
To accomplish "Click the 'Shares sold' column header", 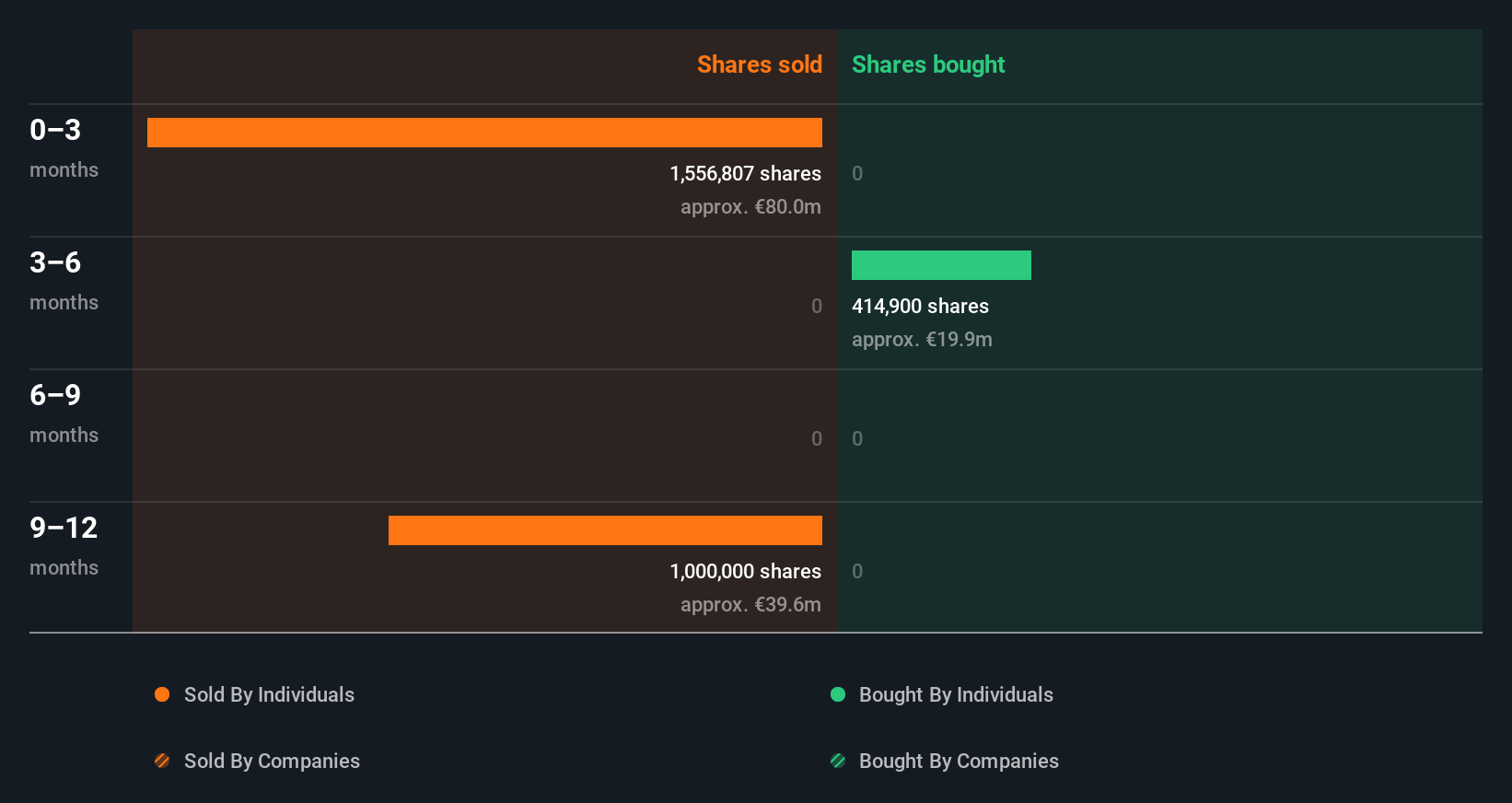I will click(760, 64).
